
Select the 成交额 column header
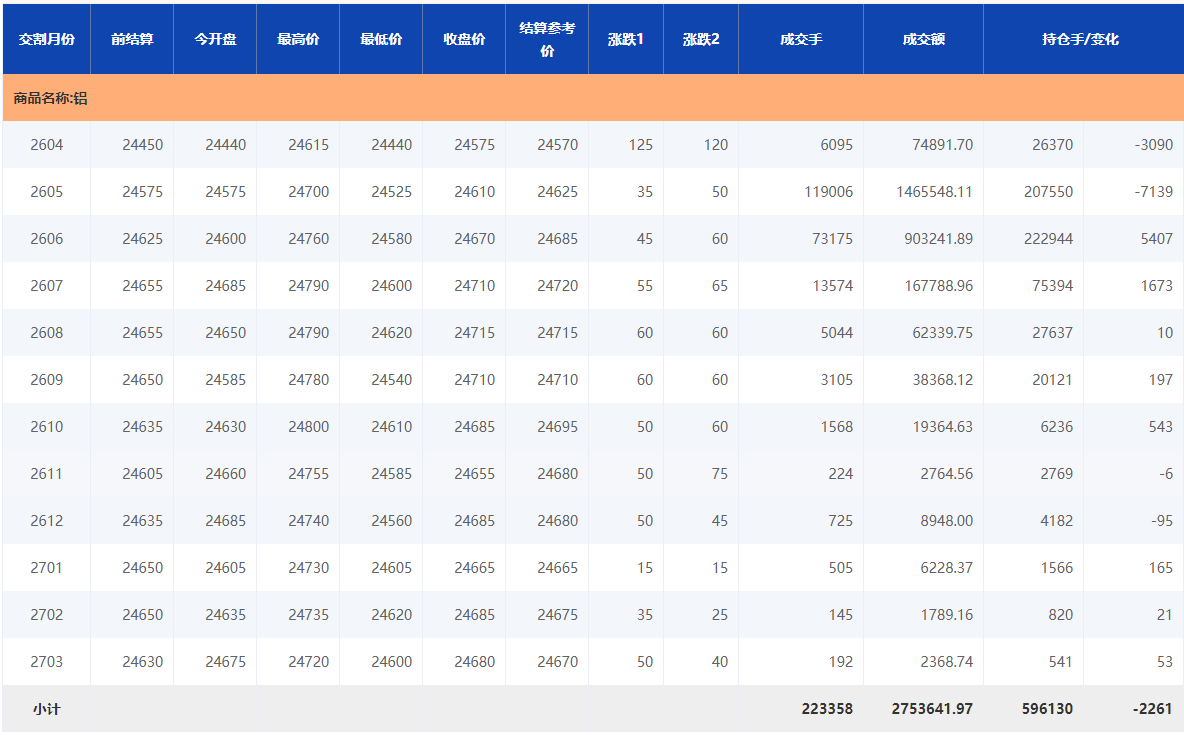click(923, 39)
